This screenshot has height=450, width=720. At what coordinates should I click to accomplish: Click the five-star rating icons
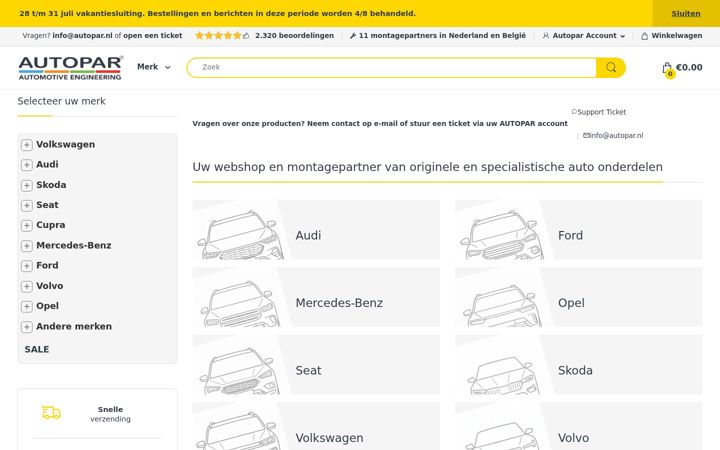tap(218, 35)
